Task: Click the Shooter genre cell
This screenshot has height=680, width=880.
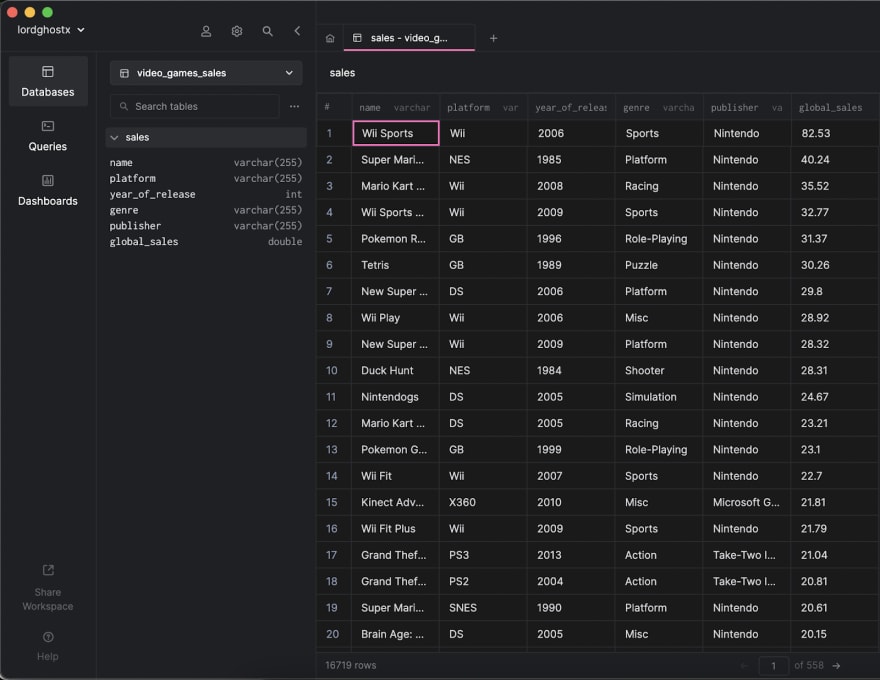Action: [659, 370]
